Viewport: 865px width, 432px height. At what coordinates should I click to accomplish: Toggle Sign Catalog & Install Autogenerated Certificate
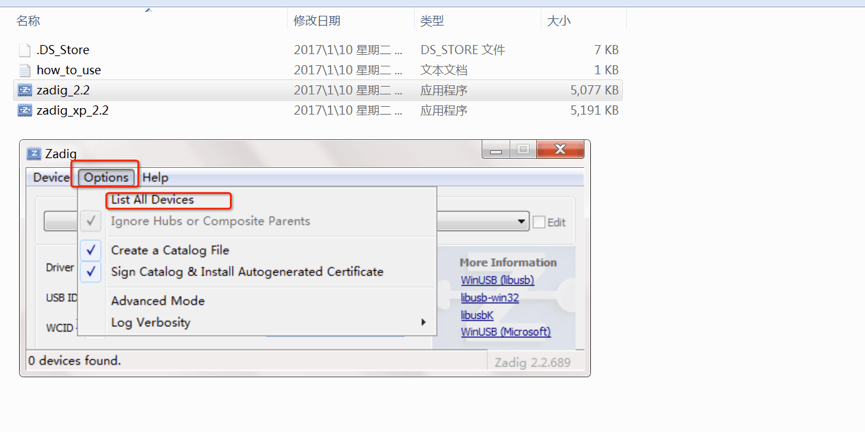247,272
